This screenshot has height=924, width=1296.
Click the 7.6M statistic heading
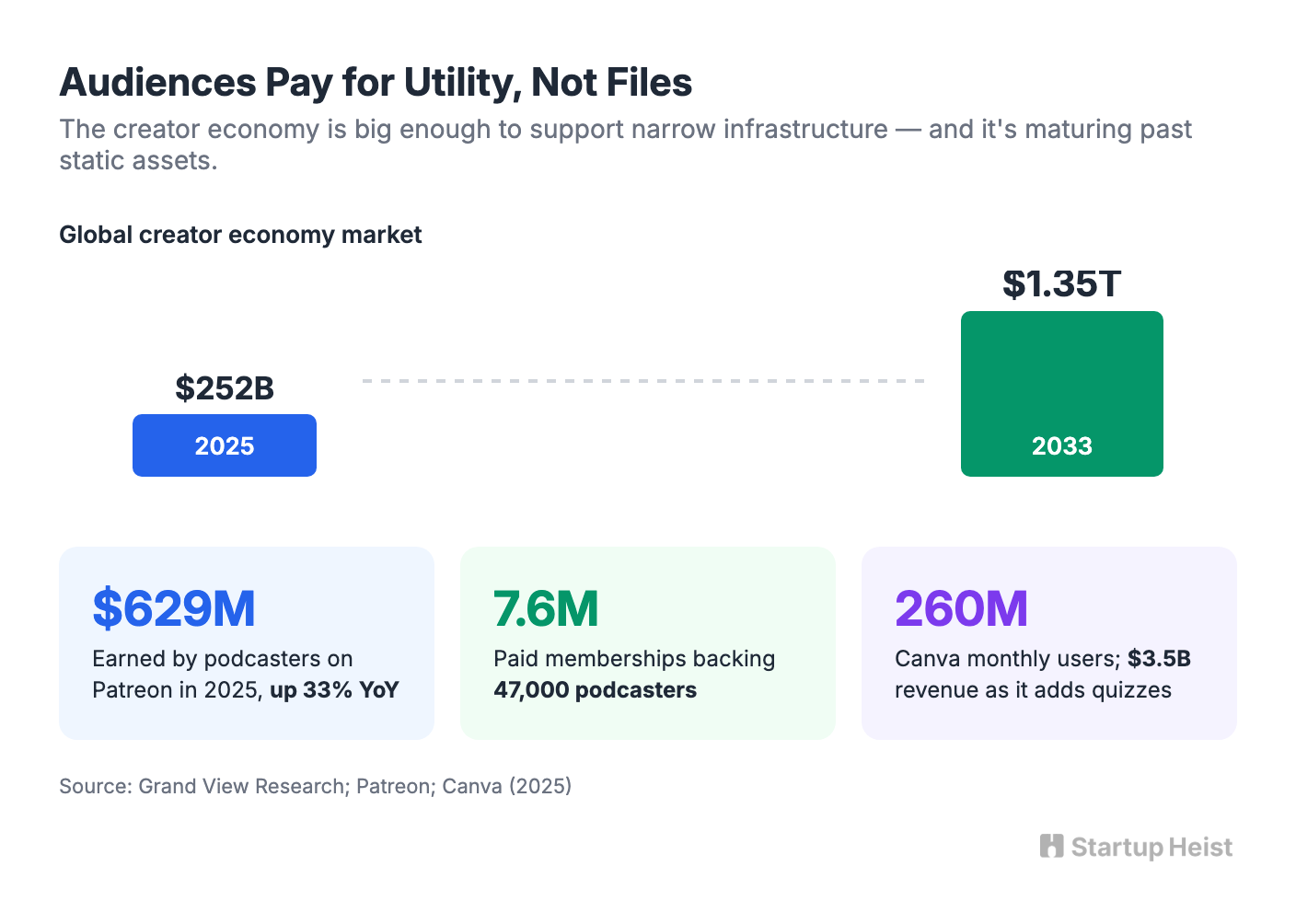click(546, 608)
